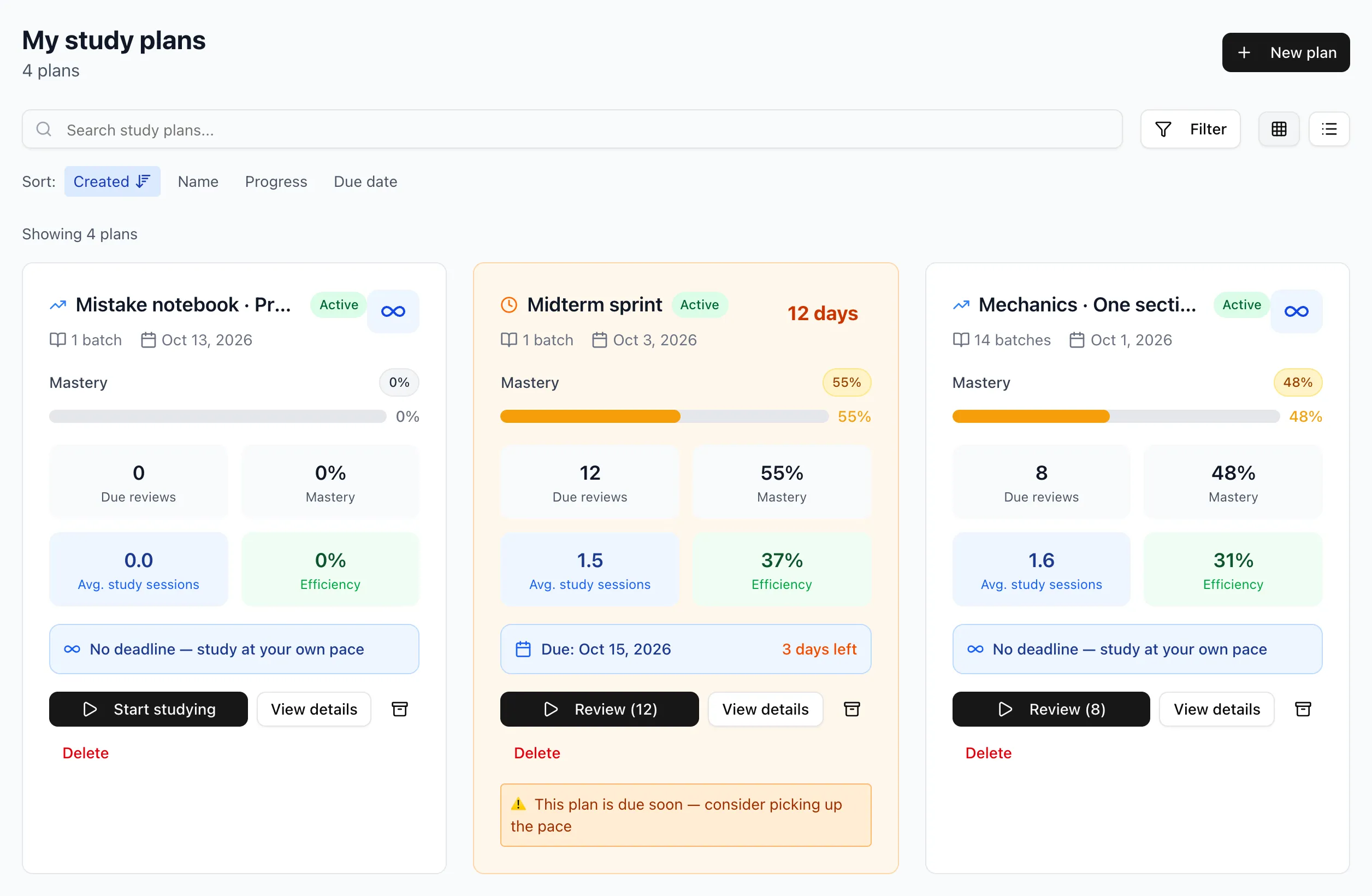The image size is (1372, 896).
Task: Click the '12 days' countdown text
Action: (823, 313)
